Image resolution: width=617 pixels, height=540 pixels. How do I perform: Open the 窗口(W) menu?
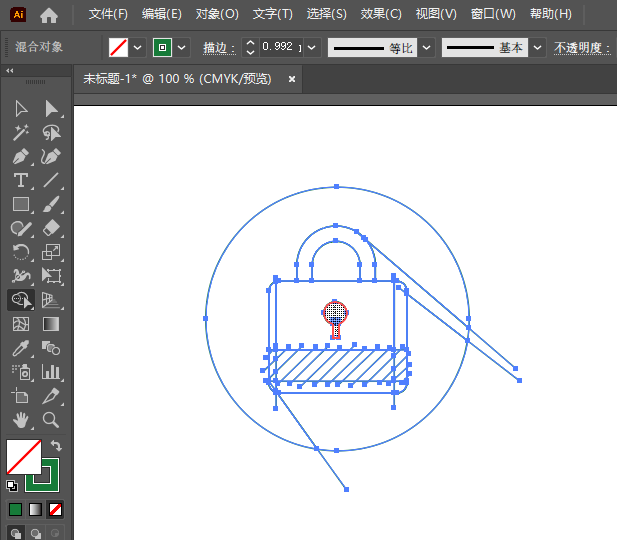click(x=493, y=14)
